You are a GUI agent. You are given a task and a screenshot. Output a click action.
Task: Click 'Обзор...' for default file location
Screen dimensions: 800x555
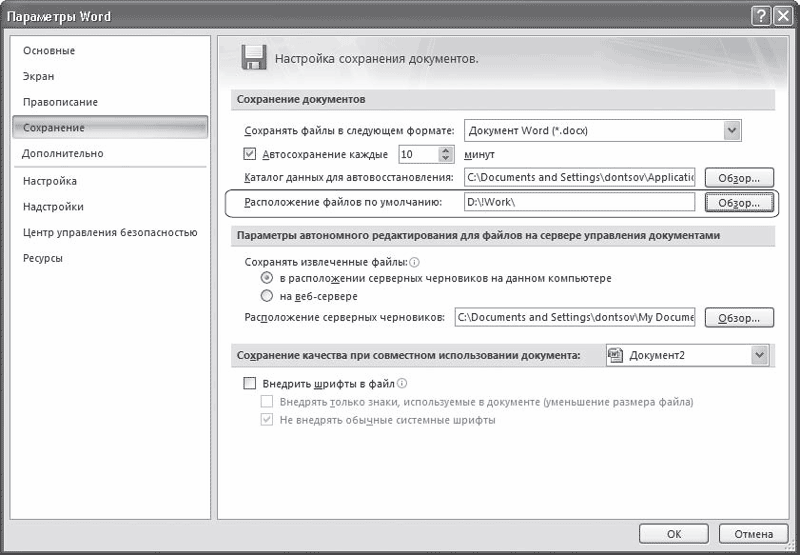tap(739, 203)
